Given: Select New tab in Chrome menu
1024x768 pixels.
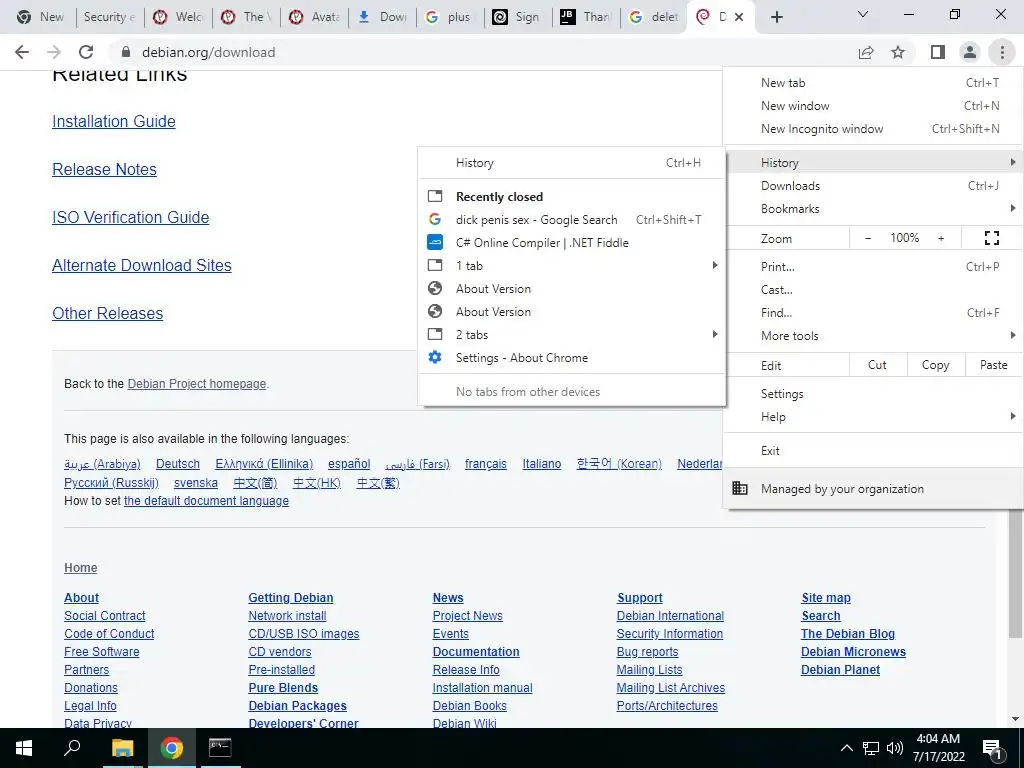Looking at the screenshot, I should [873, 83].
